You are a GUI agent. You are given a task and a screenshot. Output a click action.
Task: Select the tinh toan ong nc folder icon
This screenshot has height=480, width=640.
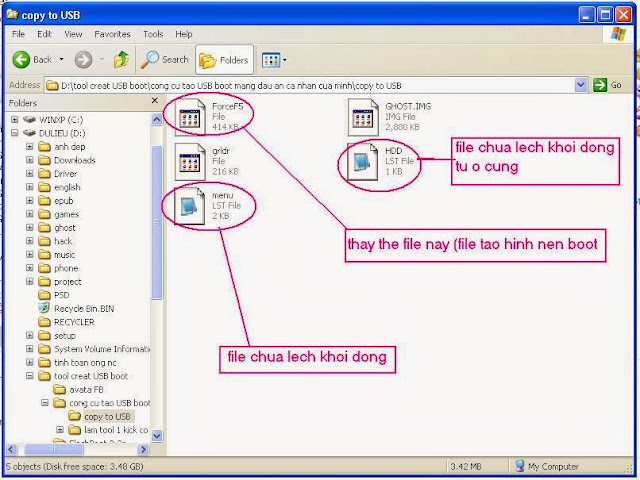(x=44, y=362)
